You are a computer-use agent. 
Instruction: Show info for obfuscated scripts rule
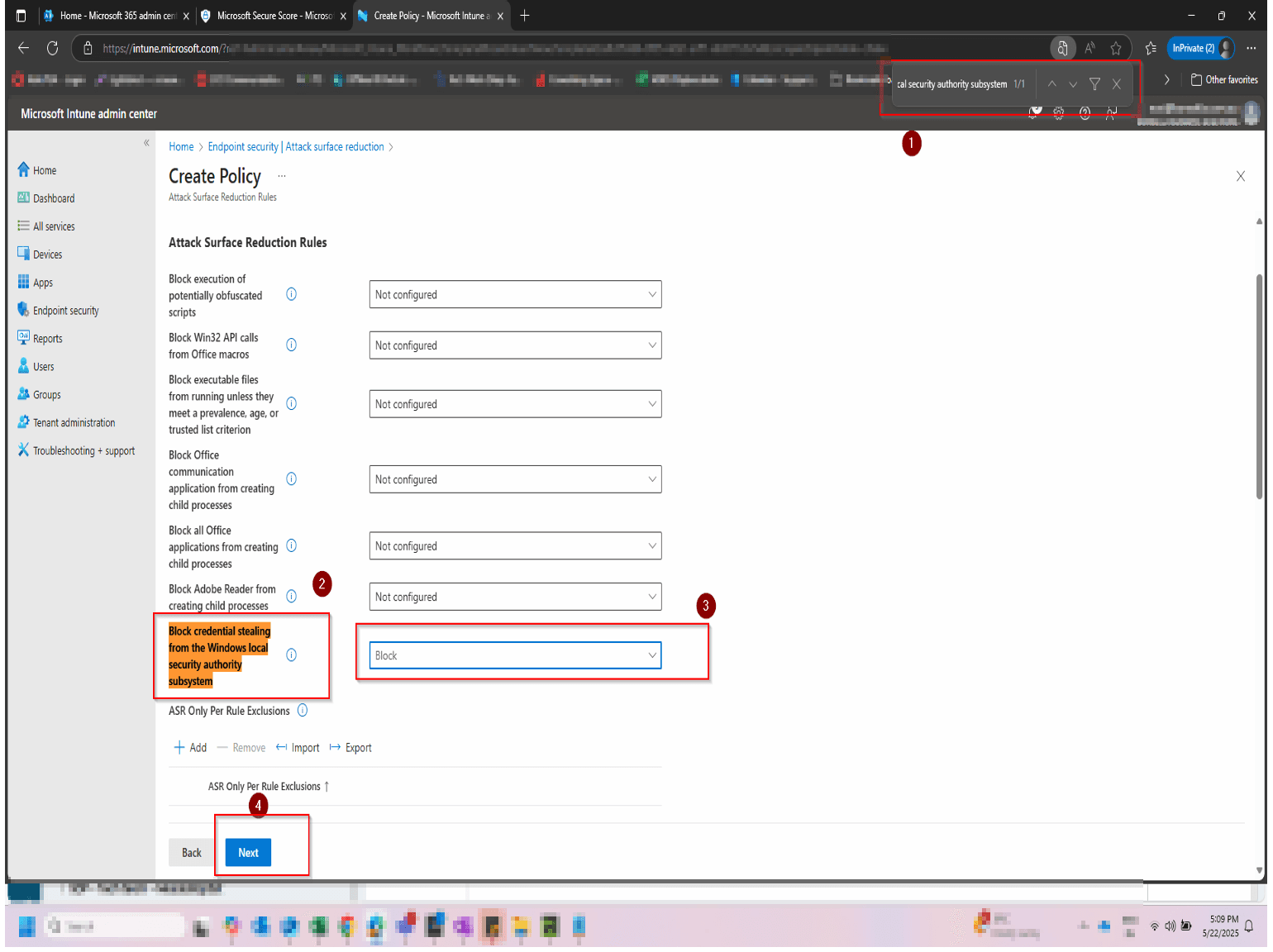(x=292, y=294)
